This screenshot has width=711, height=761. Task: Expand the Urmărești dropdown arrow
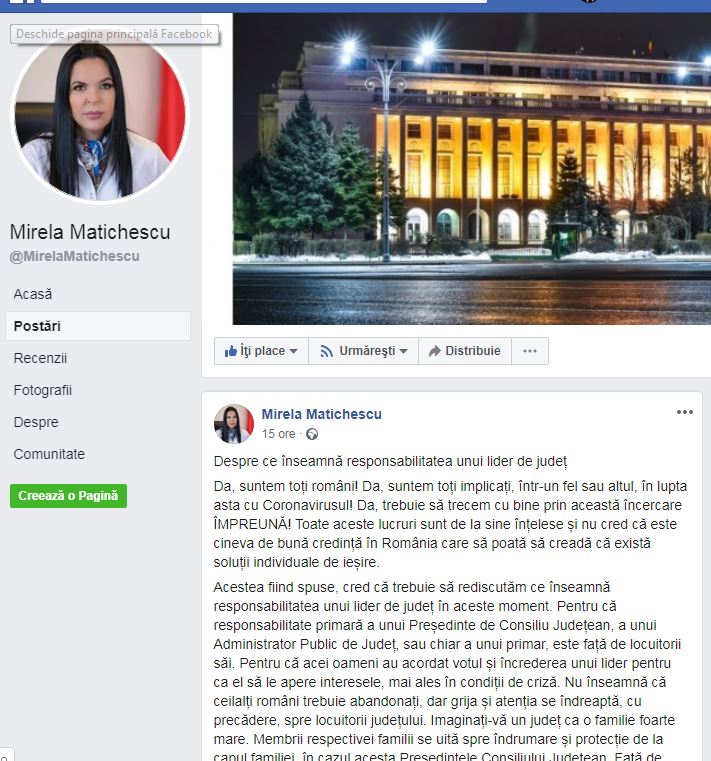(x=403, y=351)
